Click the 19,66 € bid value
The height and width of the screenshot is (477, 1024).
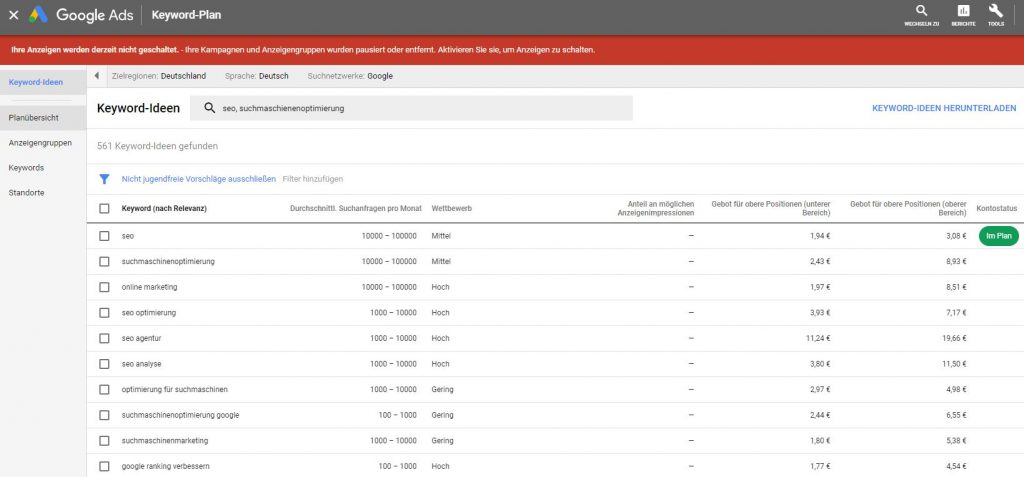tap(954, 338)
